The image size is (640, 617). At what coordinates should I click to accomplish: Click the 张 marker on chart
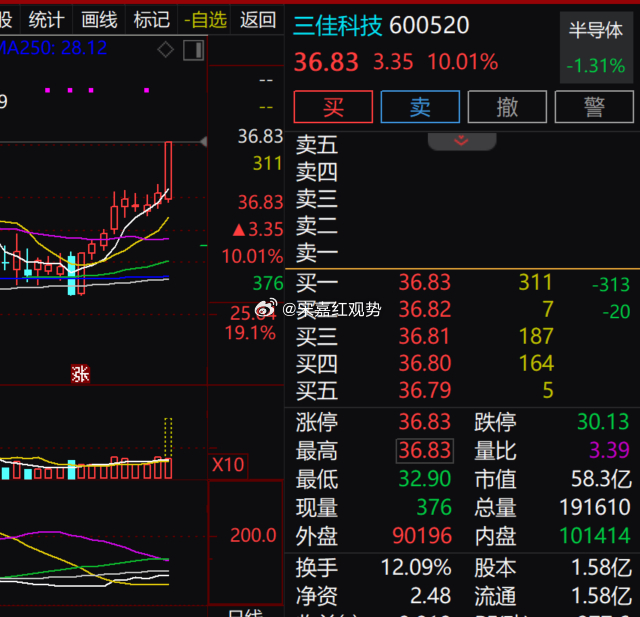(80, 374)
